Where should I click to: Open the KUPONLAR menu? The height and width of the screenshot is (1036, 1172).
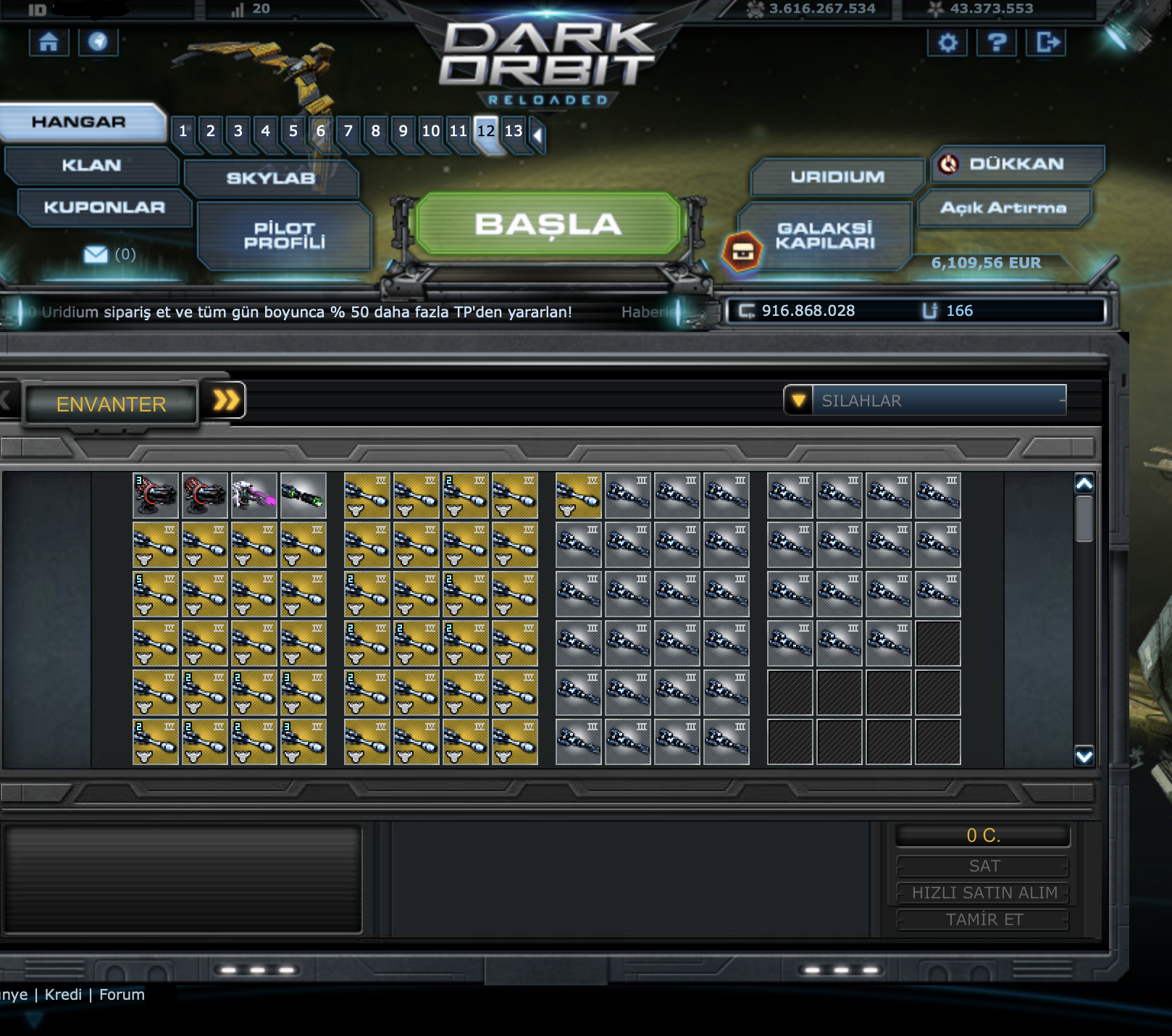104,207
